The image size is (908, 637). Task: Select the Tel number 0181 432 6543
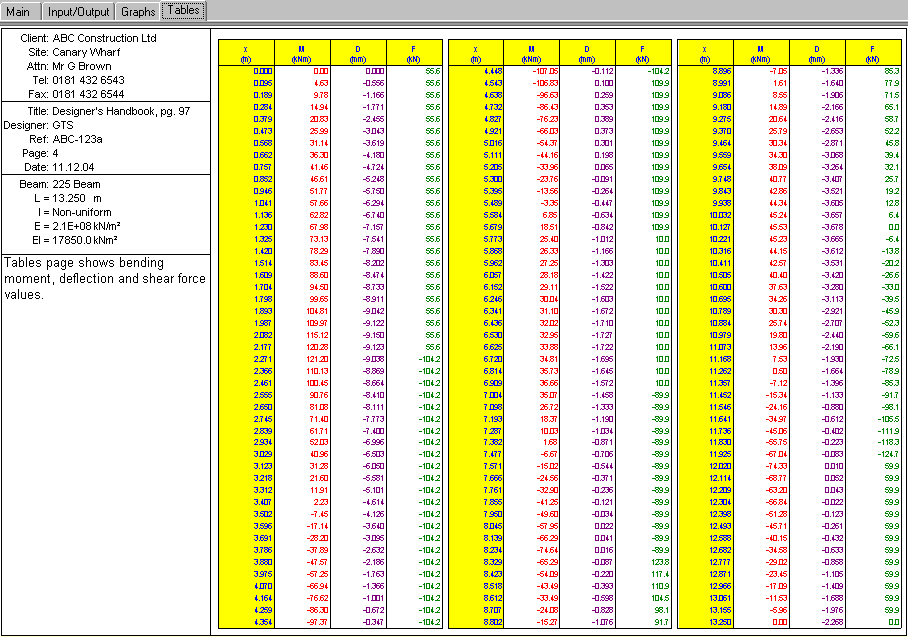88,79
